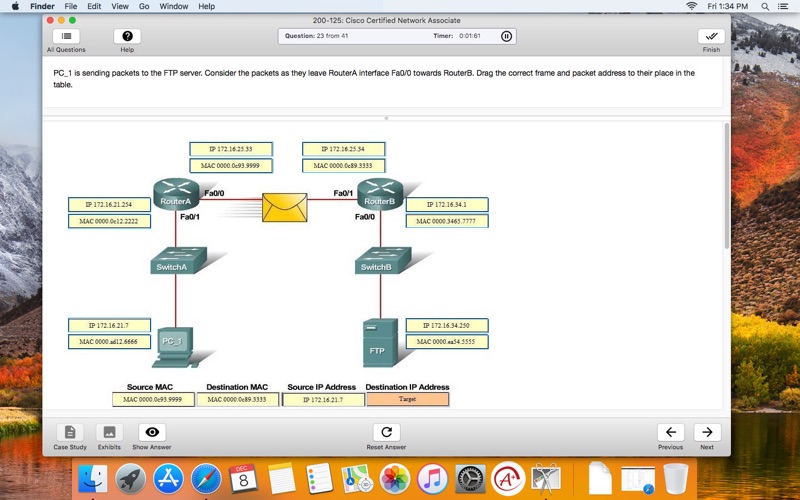This screenshot has width=800, height=500.
Task: Click the RouterB icon in diagram
Action: tap(380, 194)
